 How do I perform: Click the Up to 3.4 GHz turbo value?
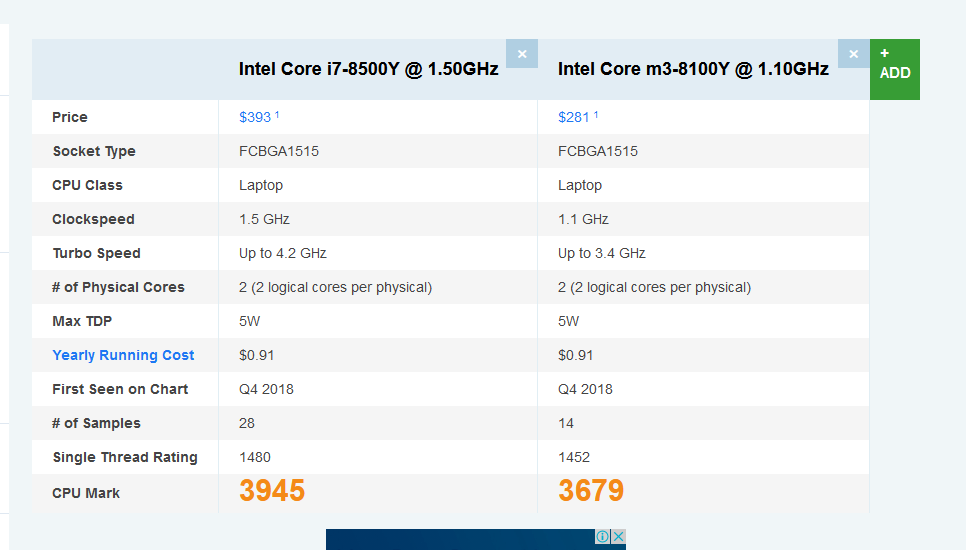pos(602,253)
